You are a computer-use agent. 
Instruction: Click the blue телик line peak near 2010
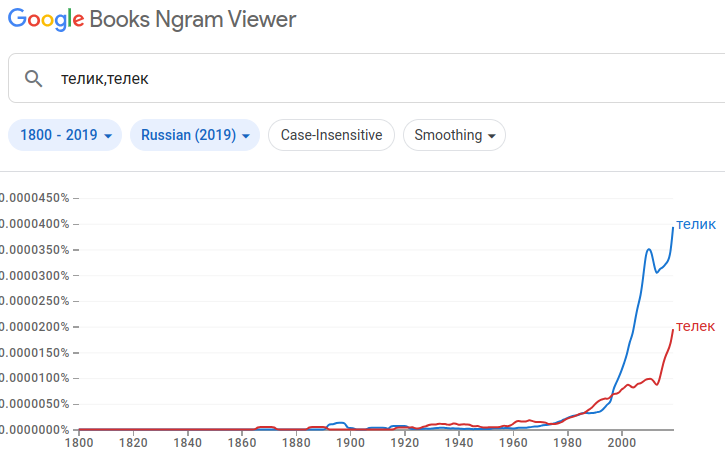coord(649,249)
